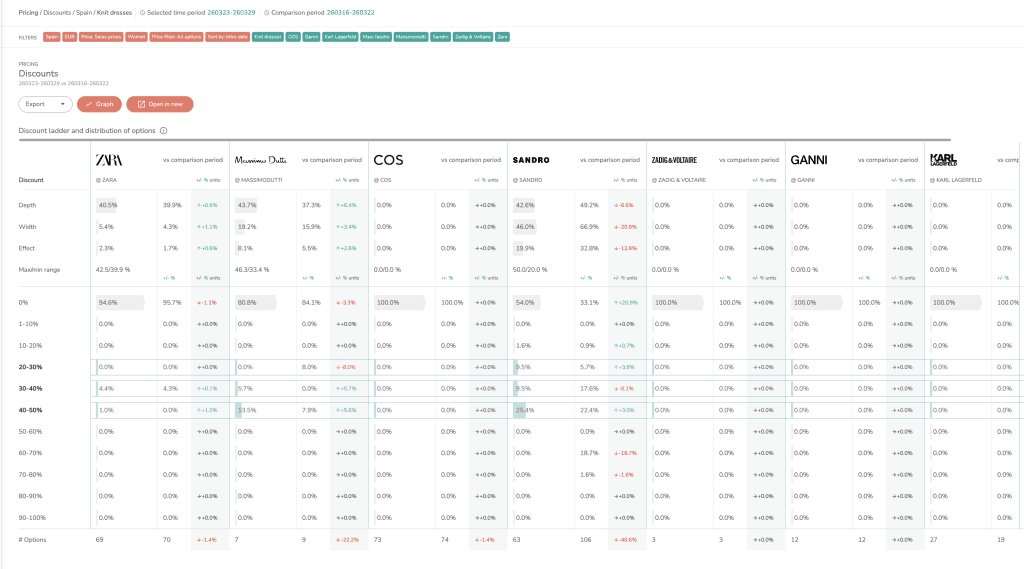The width and height of the screenshot is (1024, 569).
Task: Click the SANDRO brand logo
Action: 531,160
